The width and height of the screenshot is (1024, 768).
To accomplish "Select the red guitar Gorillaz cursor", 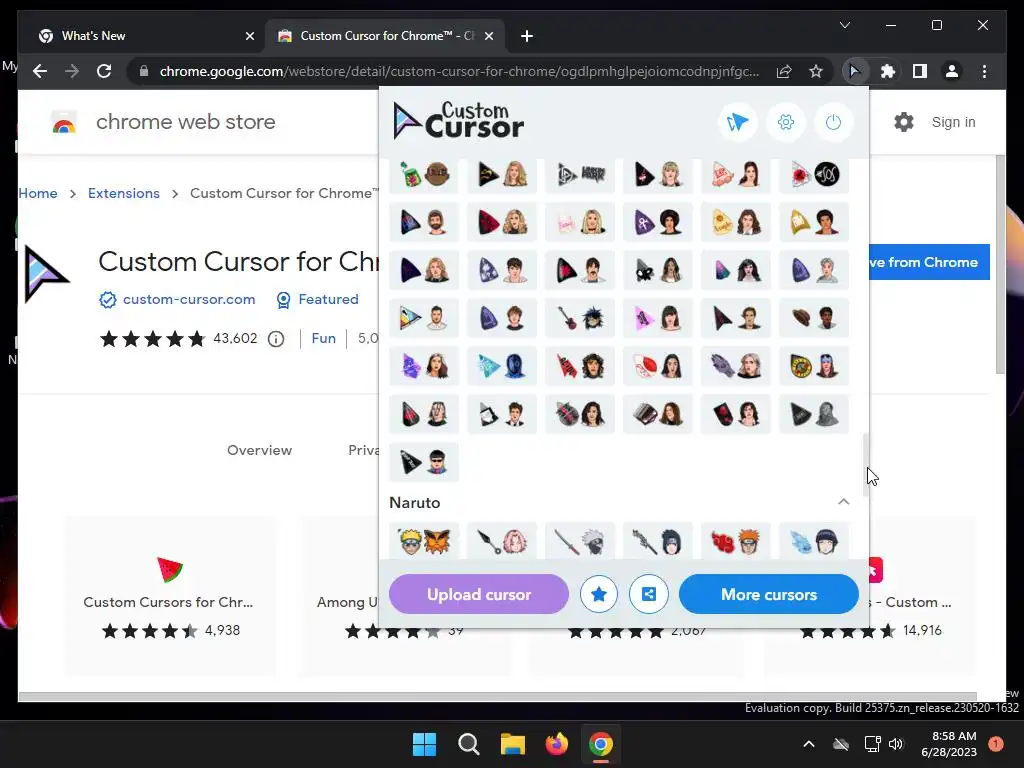I will (x=580, y=318).
